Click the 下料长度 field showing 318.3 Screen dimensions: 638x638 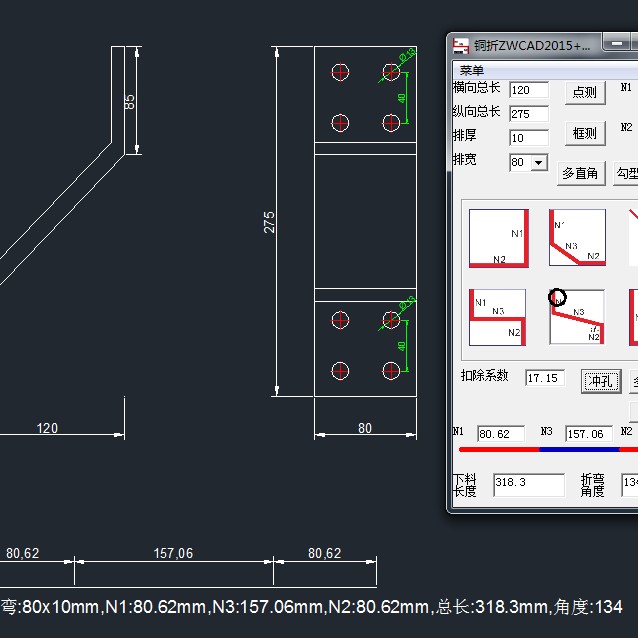tap(529, 485)
